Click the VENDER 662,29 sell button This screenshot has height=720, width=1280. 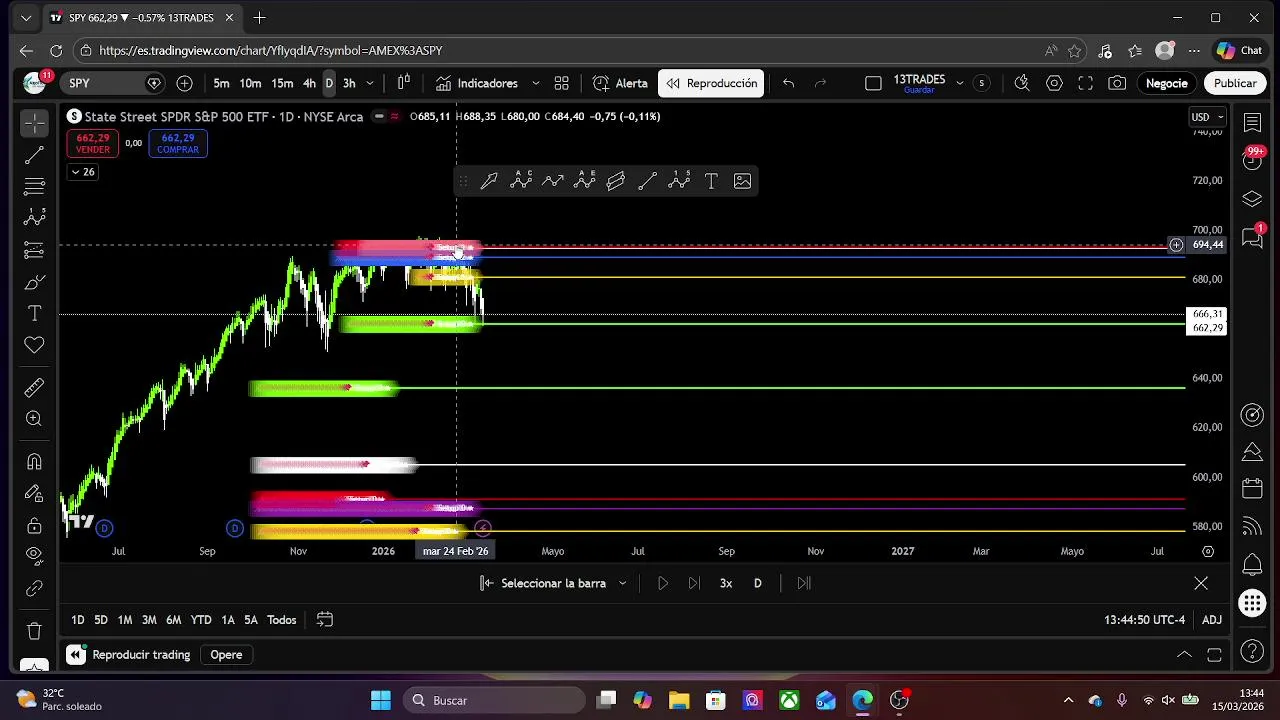pyautogui.click(x=92, y=144)
